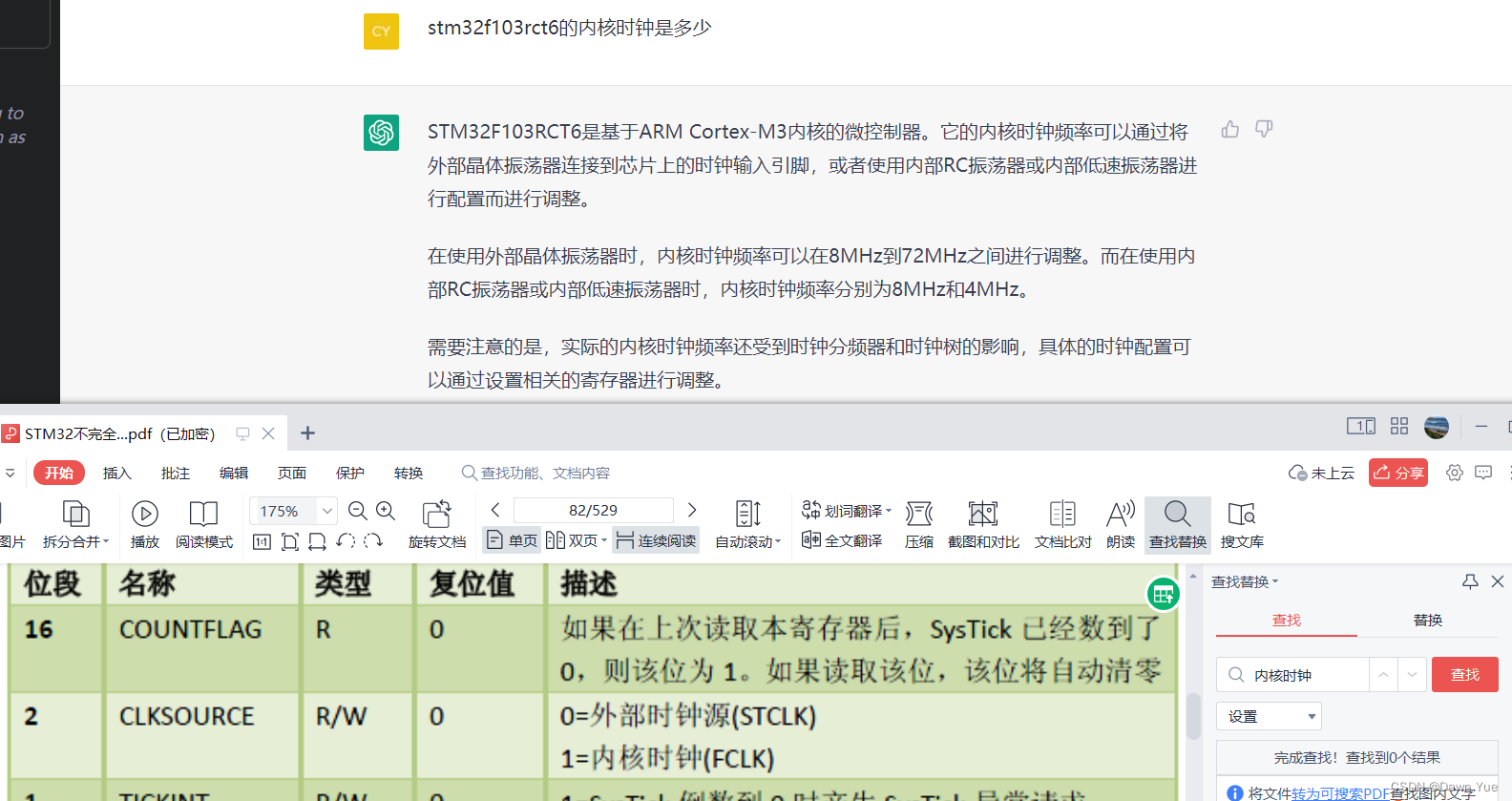
Task: Click the user profile picture in title bar
Action: tap(1437, 427)
